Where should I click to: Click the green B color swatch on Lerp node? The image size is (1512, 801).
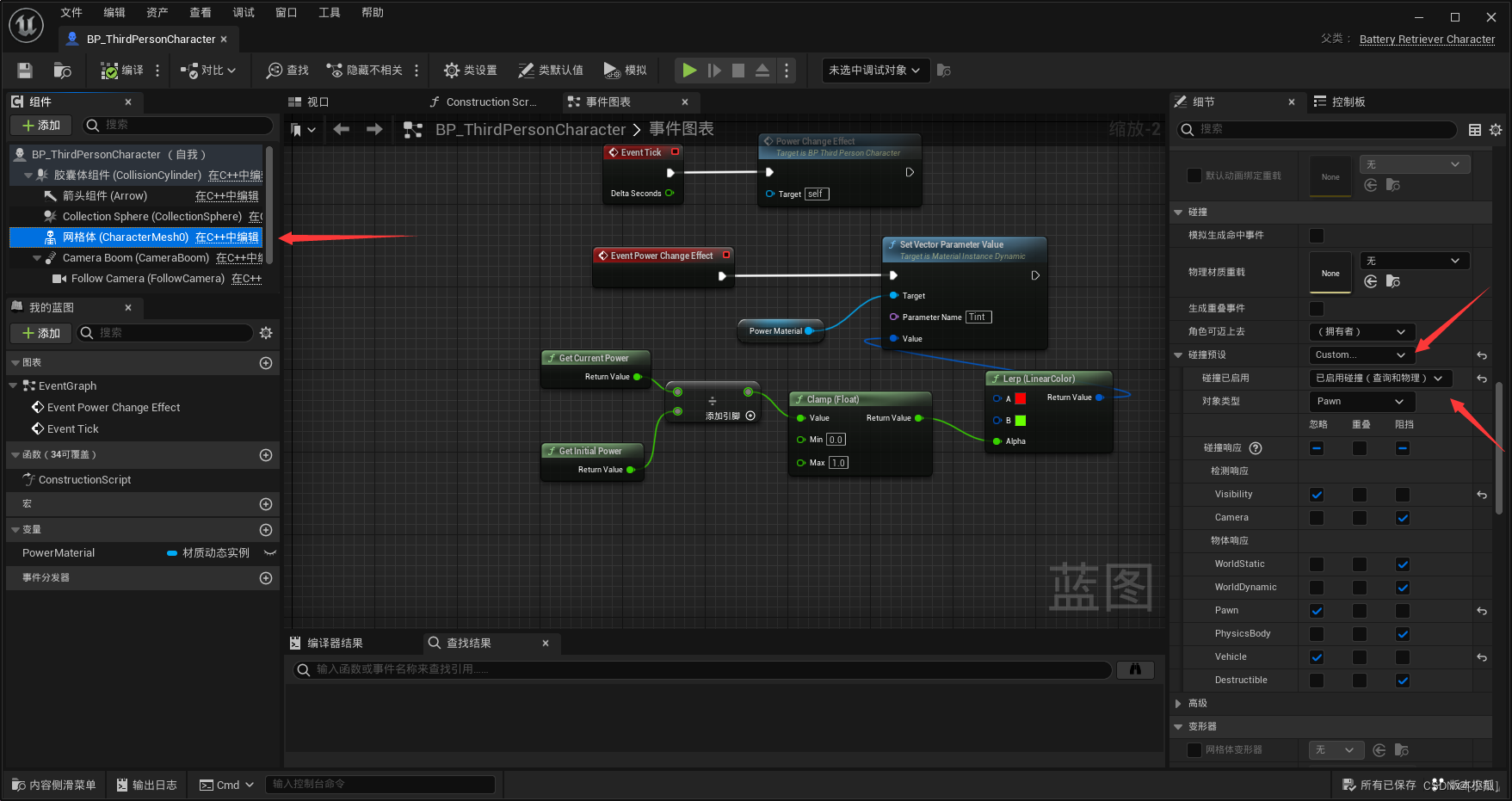(x=1020, y=421)
